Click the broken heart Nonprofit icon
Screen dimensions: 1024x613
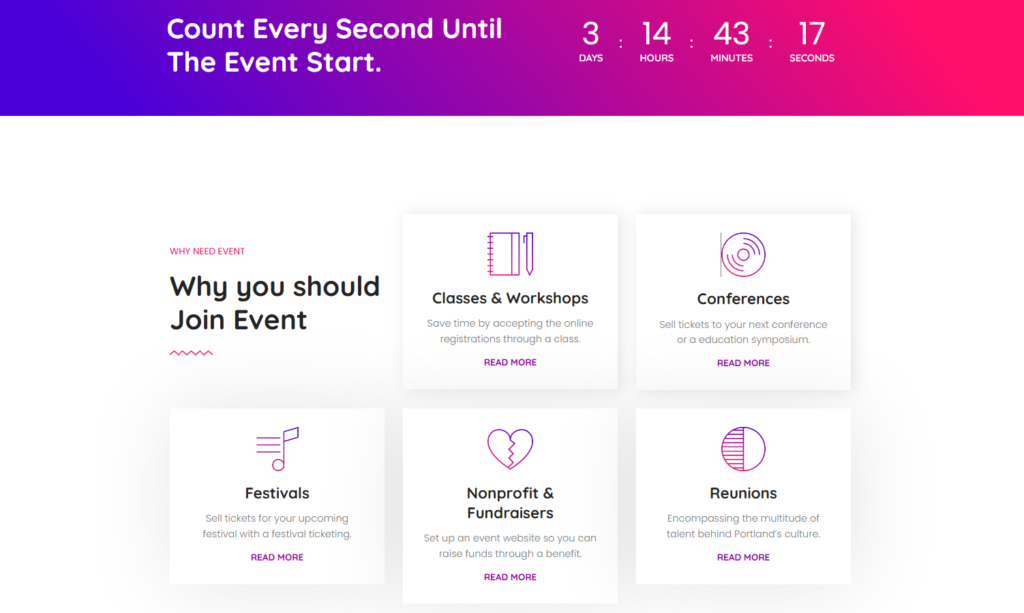pyautogui.click(x=510, y=449)
